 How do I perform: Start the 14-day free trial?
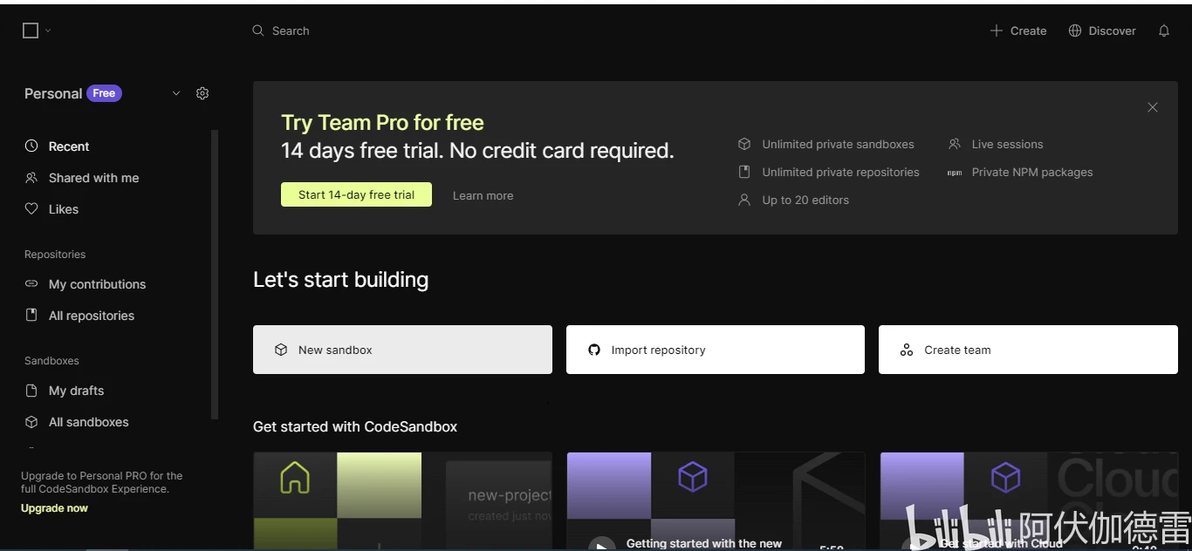point(356,195)
